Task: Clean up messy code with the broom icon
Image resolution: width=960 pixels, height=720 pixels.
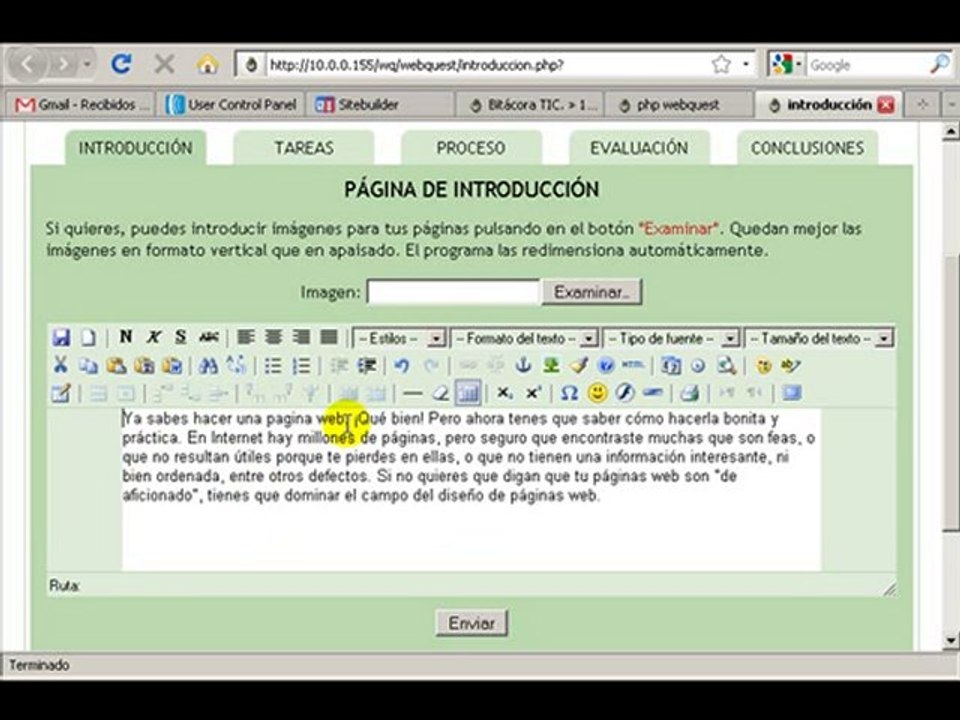Action: tap(579, 366)
